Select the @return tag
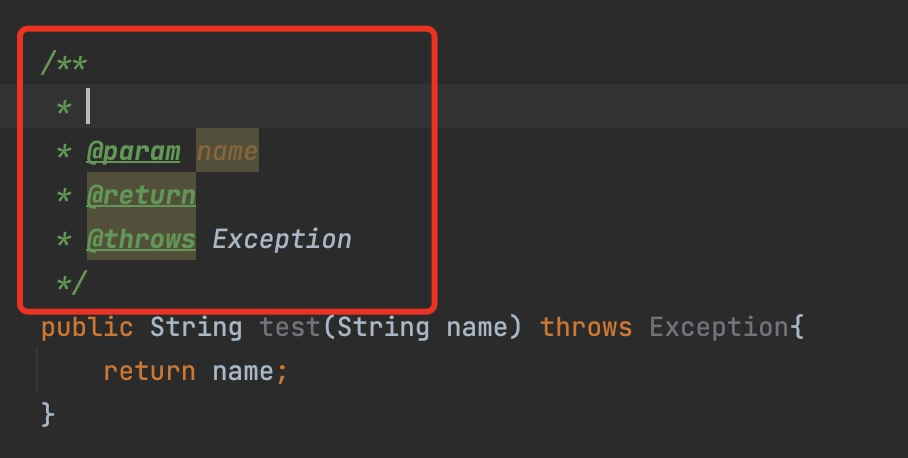 (x=141, y=195)
